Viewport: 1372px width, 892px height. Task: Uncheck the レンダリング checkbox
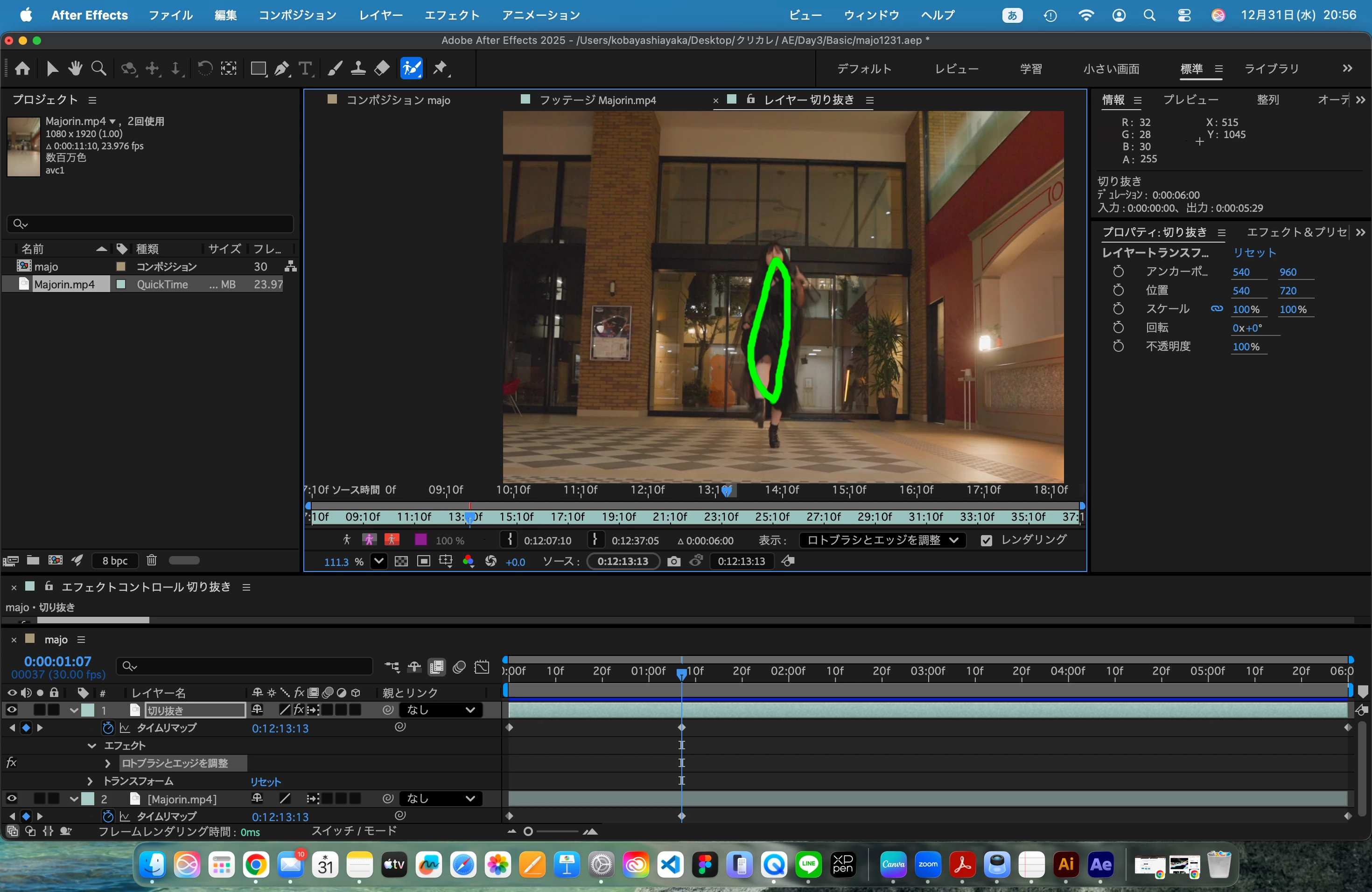(987, 541)
